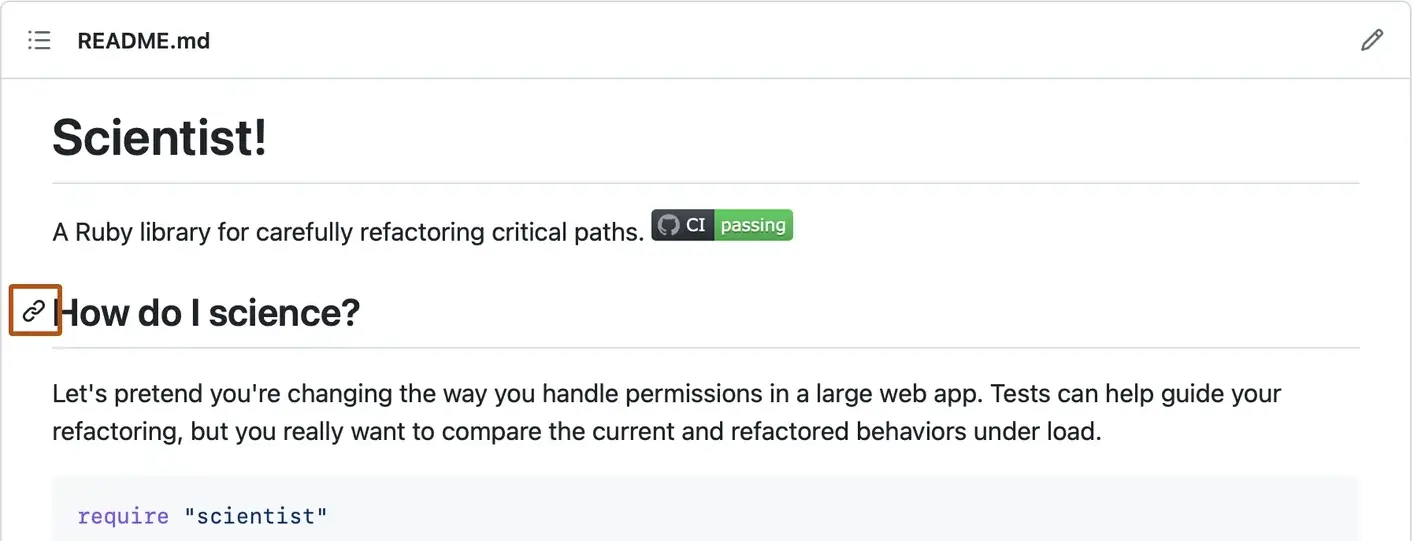Image resolution: width=1412 pixels, height=541 pixels.
Task: Click the anchor link icon beside the heading
Action: tap(34, 311)
